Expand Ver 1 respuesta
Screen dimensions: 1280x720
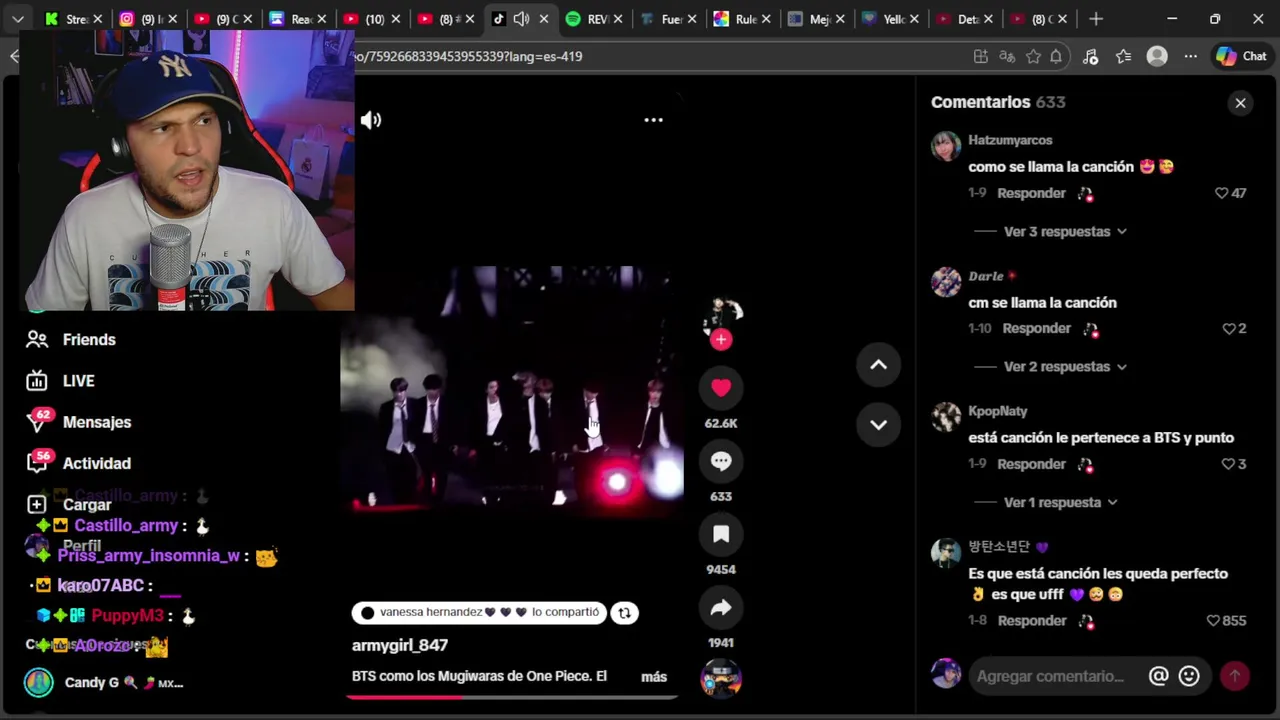(1060, 503)
